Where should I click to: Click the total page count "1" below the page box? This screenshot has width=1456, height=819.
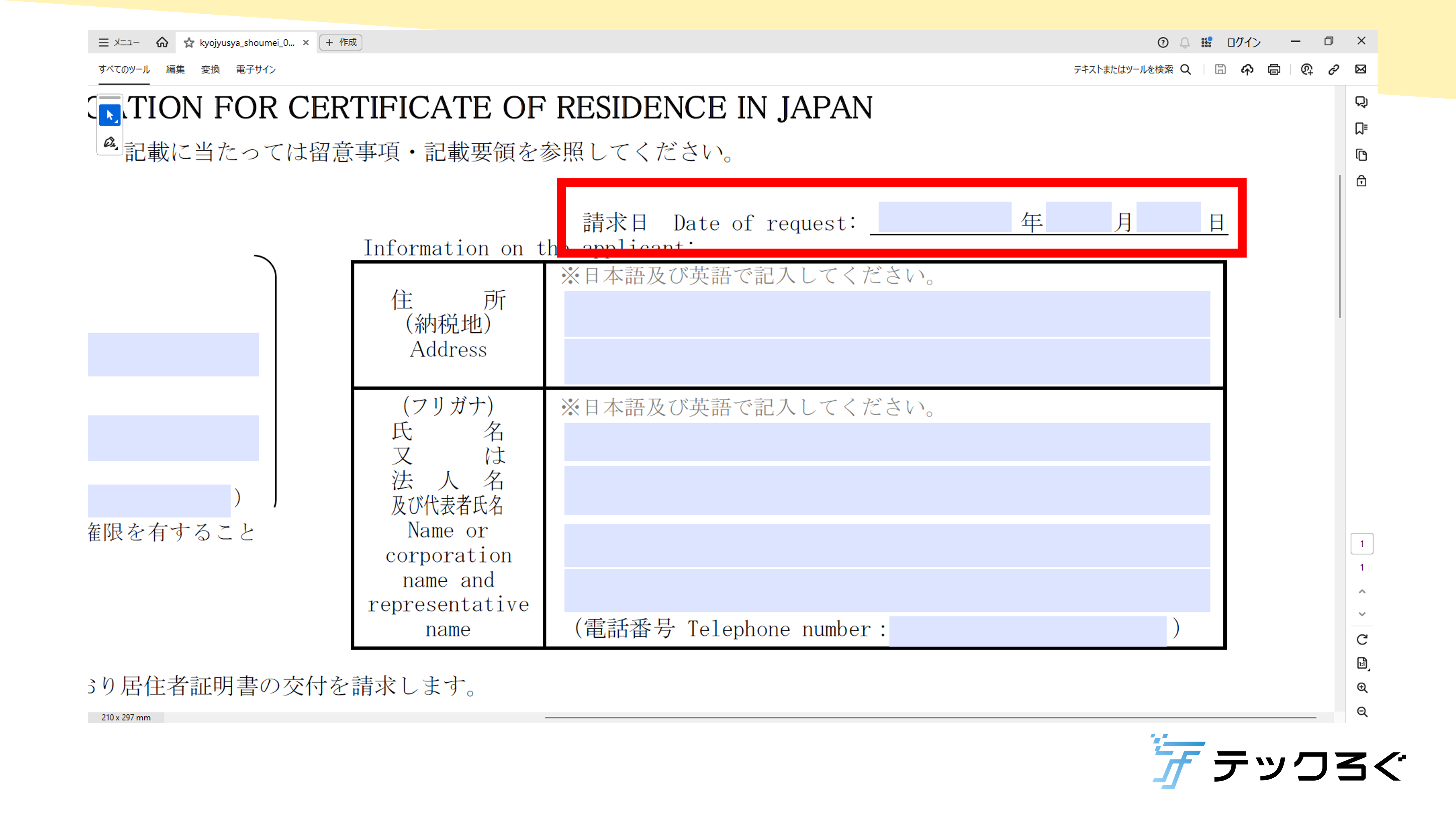click(x=1362, y=568)
